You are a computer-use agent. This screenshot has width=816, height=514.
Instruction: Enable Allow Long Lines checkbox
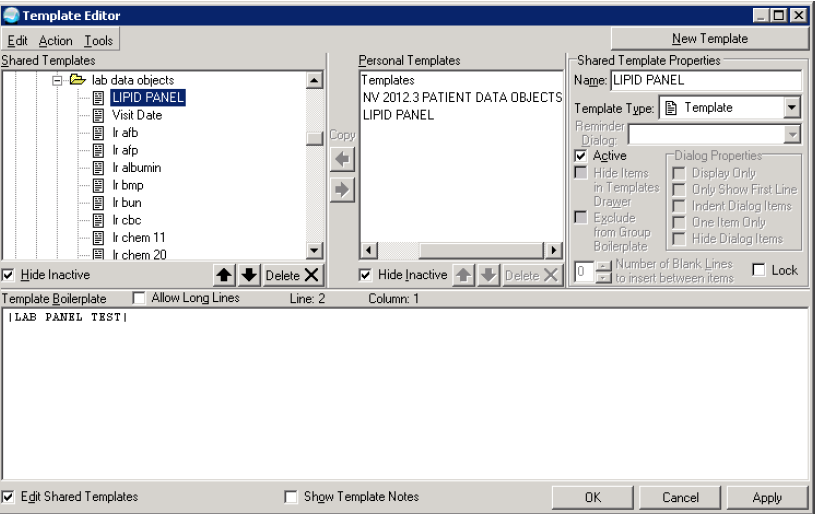[x=139, y=298]
